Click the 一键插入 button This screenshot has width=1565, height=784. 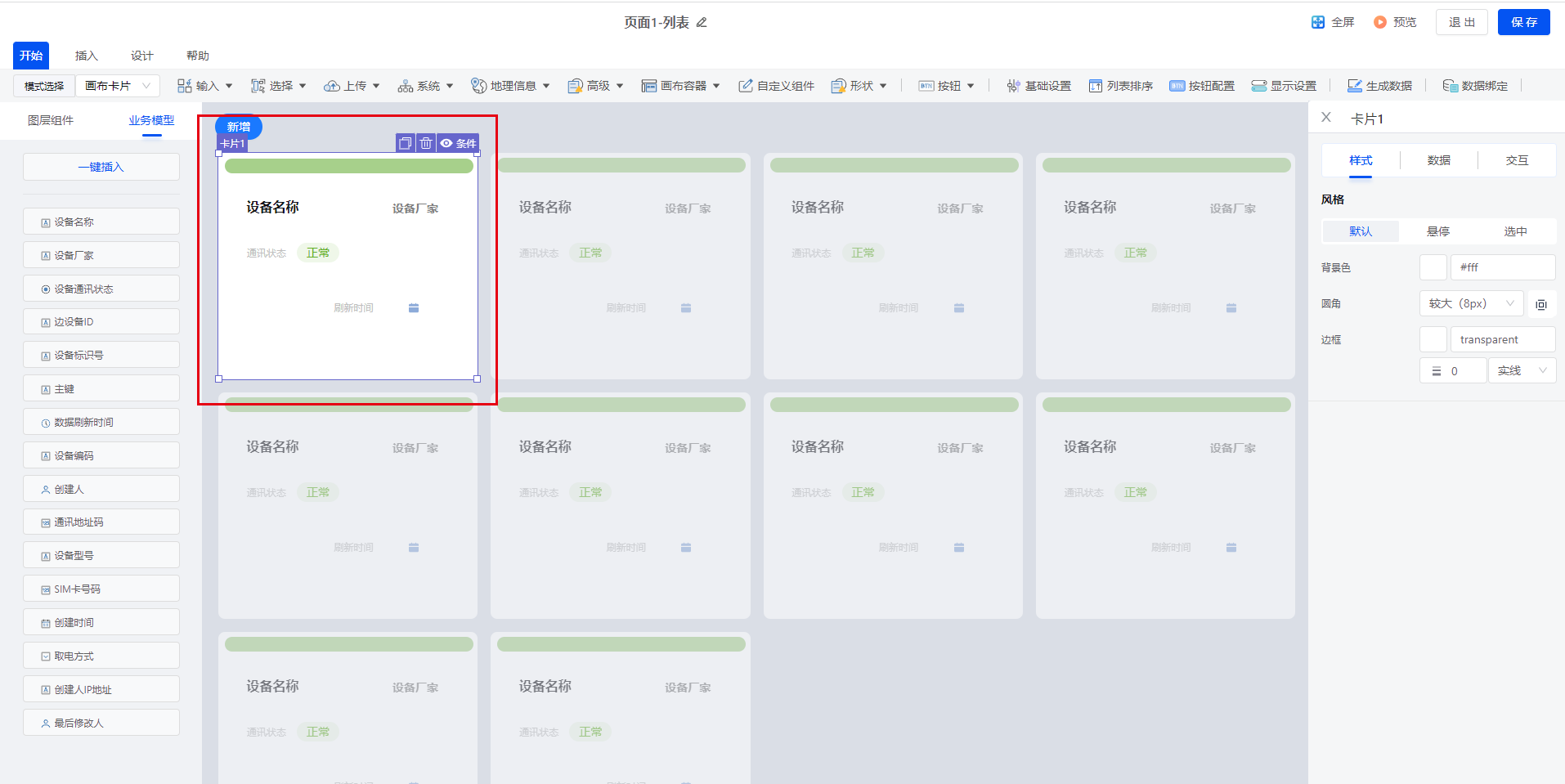pos(101,167)
